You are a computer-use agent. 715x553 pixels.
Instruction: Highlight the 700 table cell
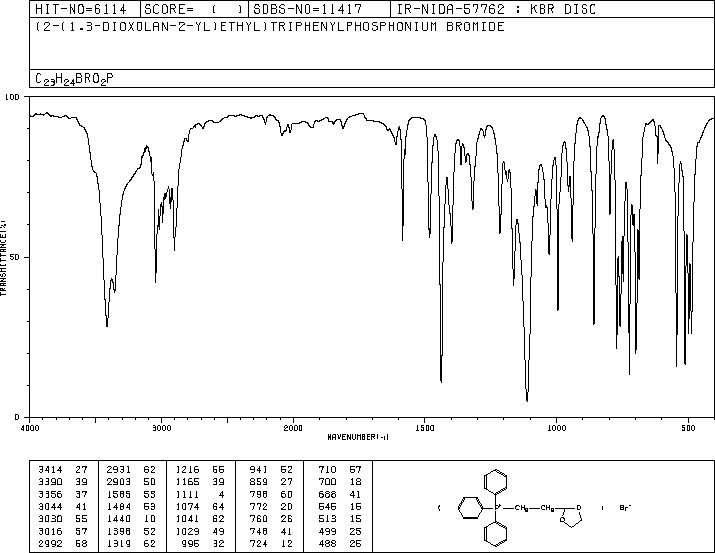pos(327,481)
